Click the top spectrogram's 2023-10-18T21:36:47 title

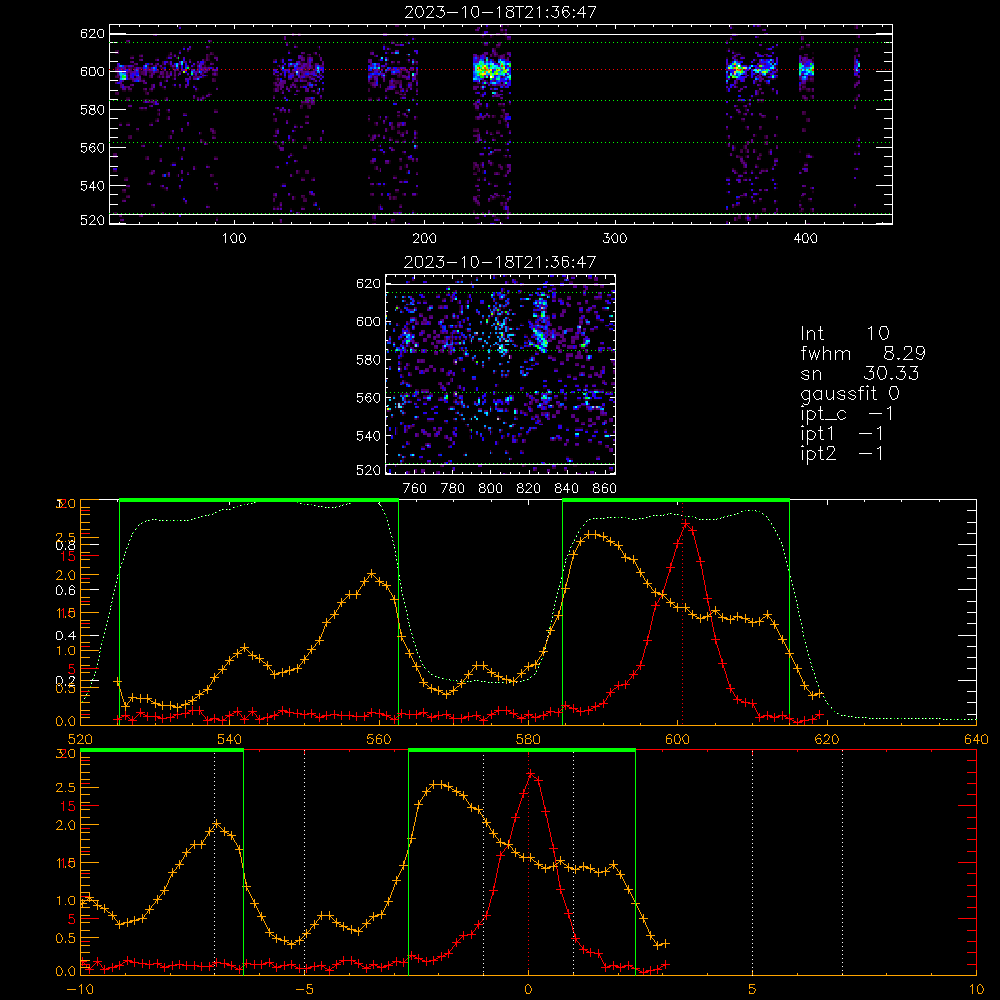pos(501,12)
